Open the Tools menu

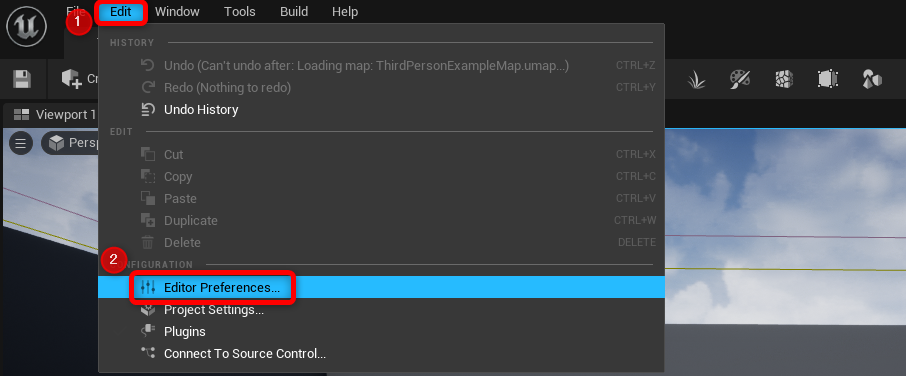point(240,12)
